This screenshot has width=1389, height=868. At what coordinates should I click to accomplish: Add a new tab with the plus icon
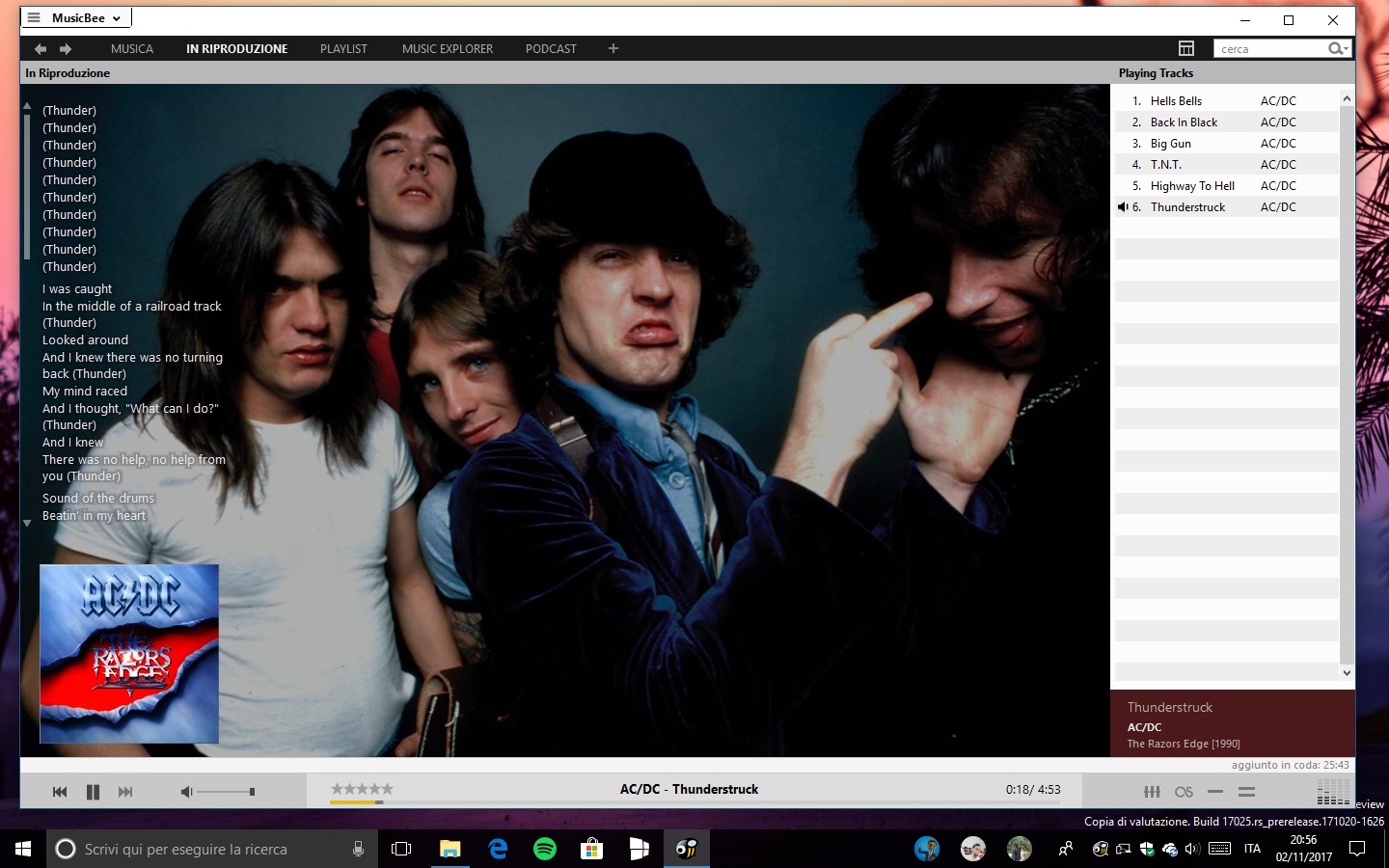point(613,48)
